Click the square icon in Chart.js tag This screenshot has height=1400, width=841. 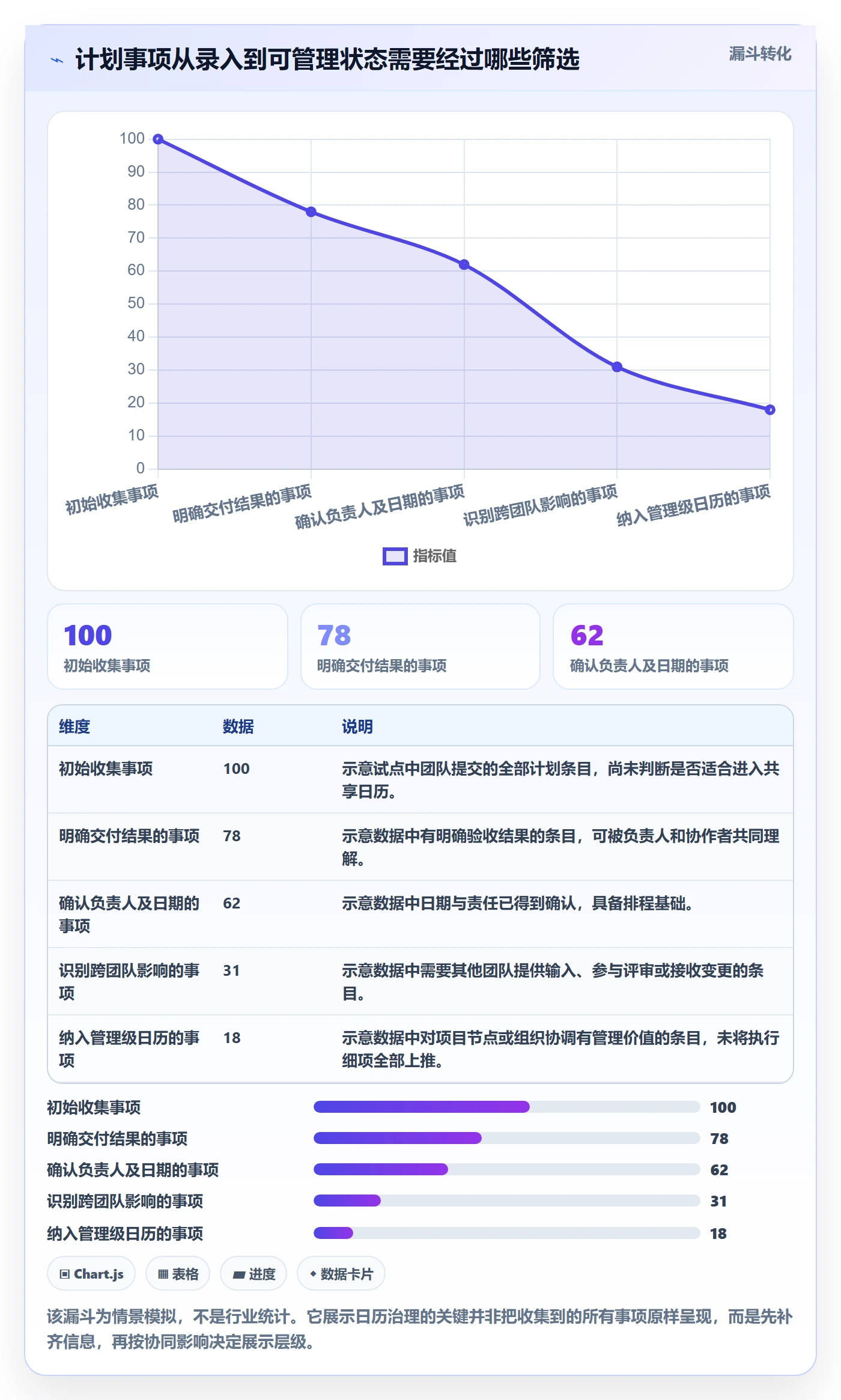click(x=65, y=1274)
